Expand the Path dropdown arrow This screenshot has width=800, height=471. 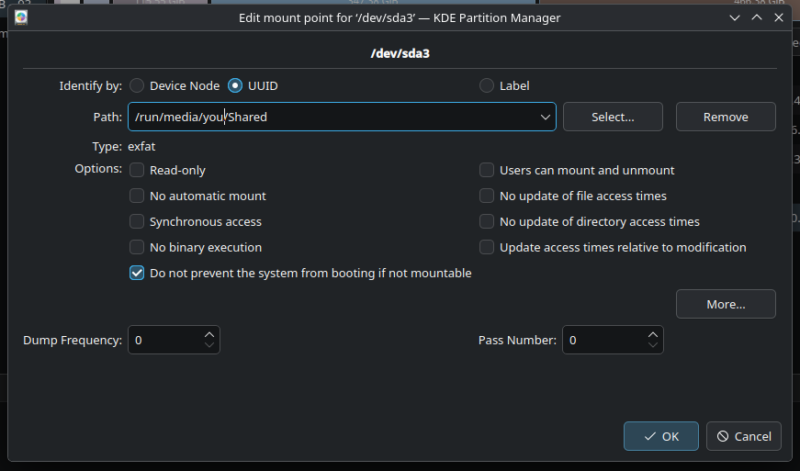pos(545,117)
